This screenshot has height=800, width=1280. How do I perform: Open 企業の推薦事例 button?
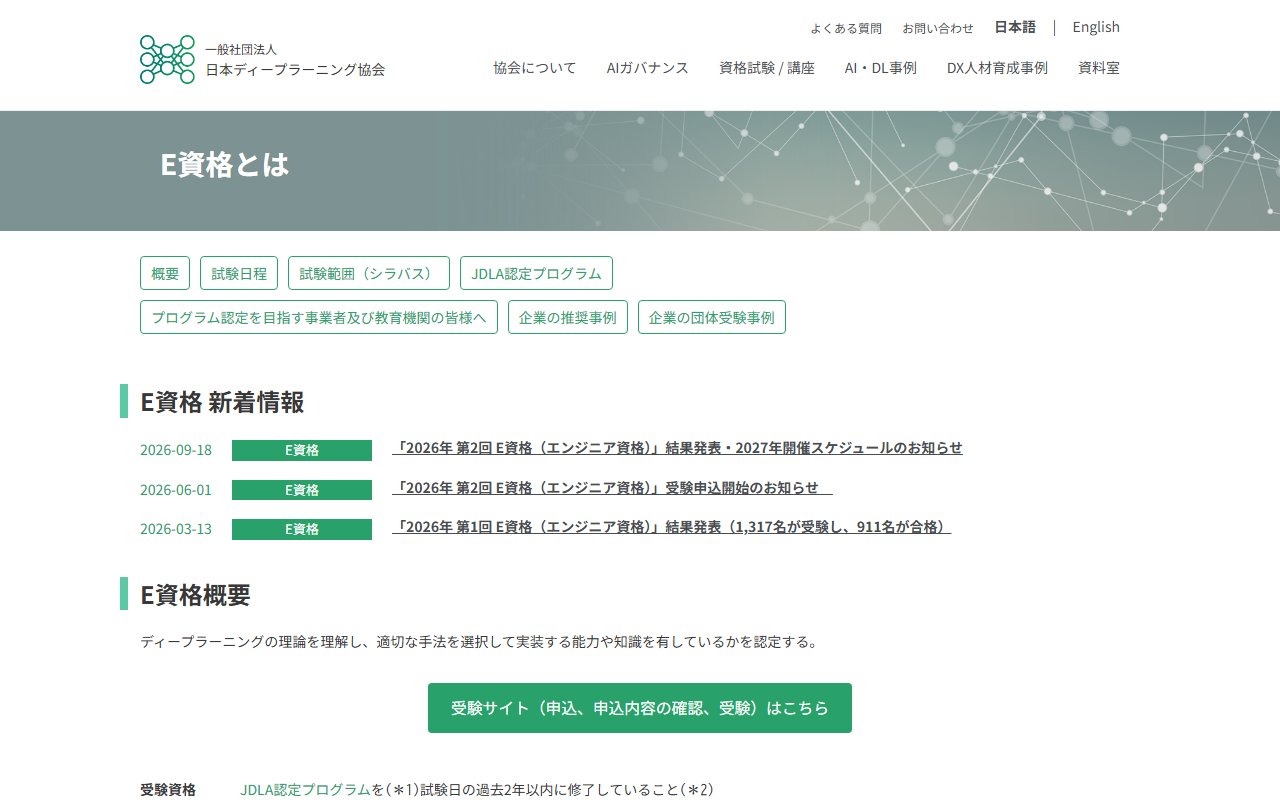[568, 317]
